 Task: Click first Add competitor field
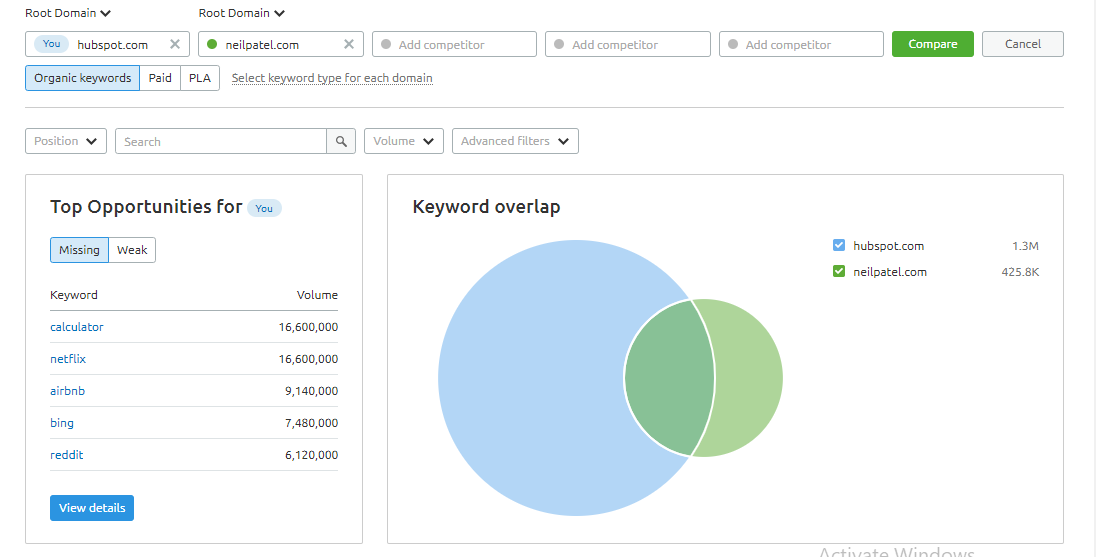click(454, 44)
